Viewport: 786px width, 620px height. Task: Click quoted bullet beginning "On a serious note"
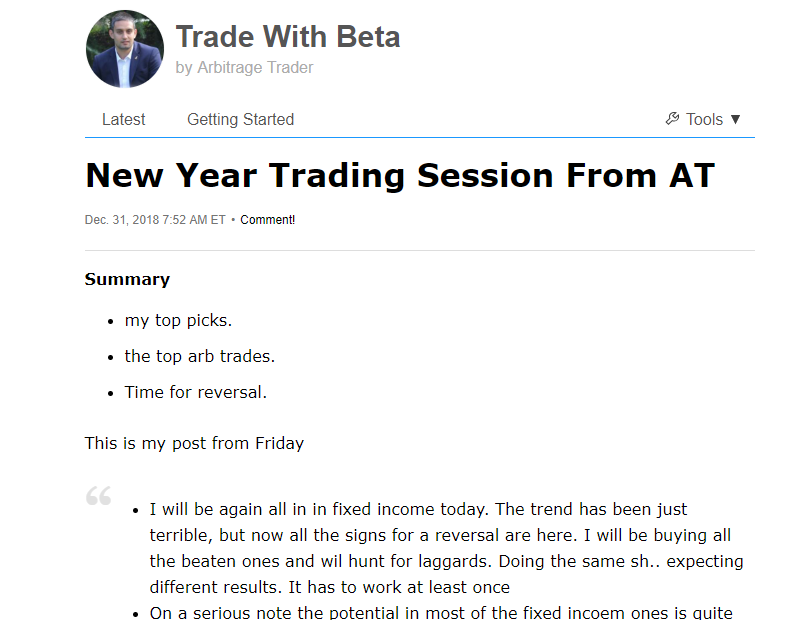click(x=440, y=612)
